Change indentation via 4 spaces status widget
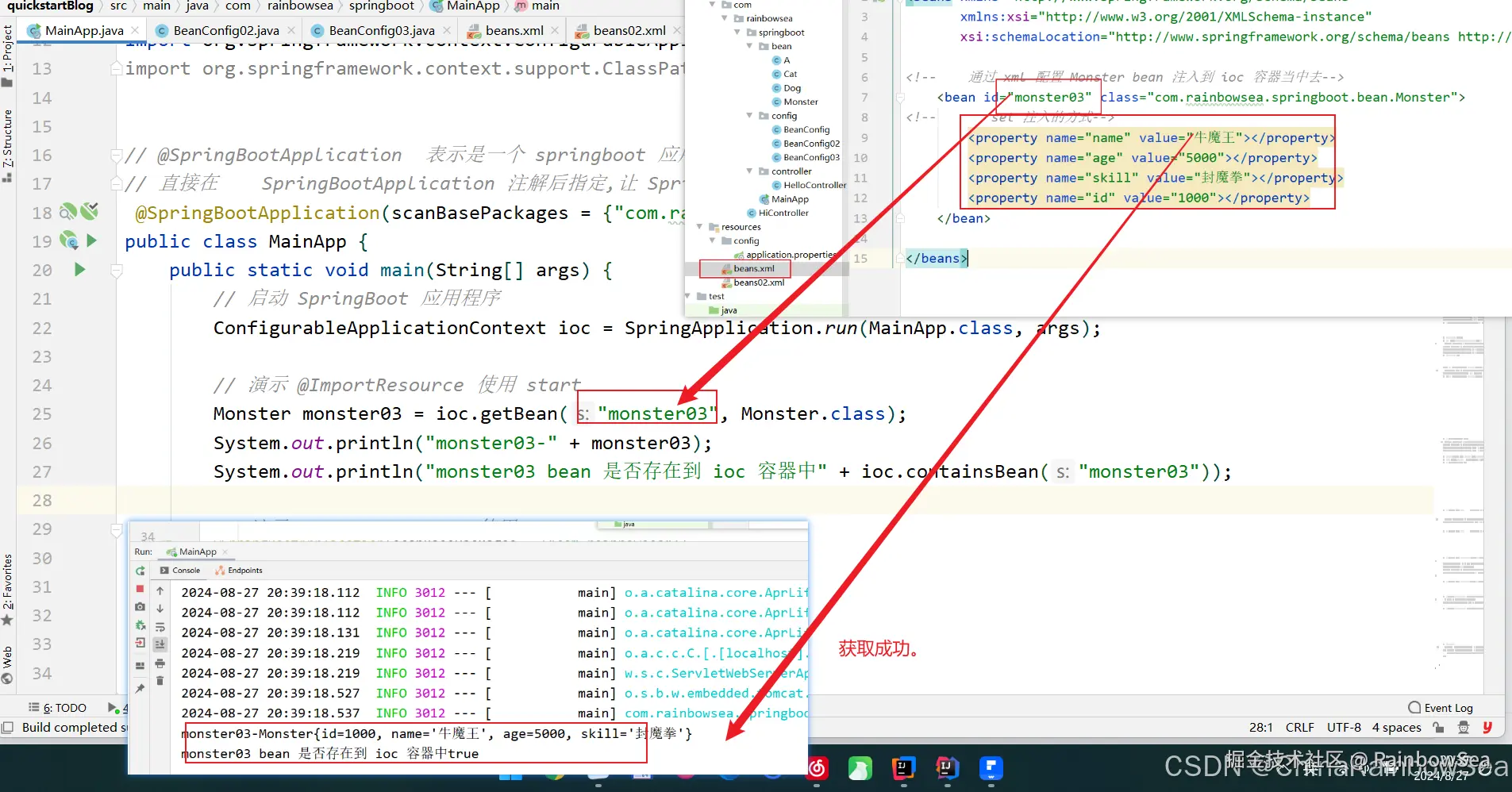Viewport: 1512px width, 792px height. 1397,727
